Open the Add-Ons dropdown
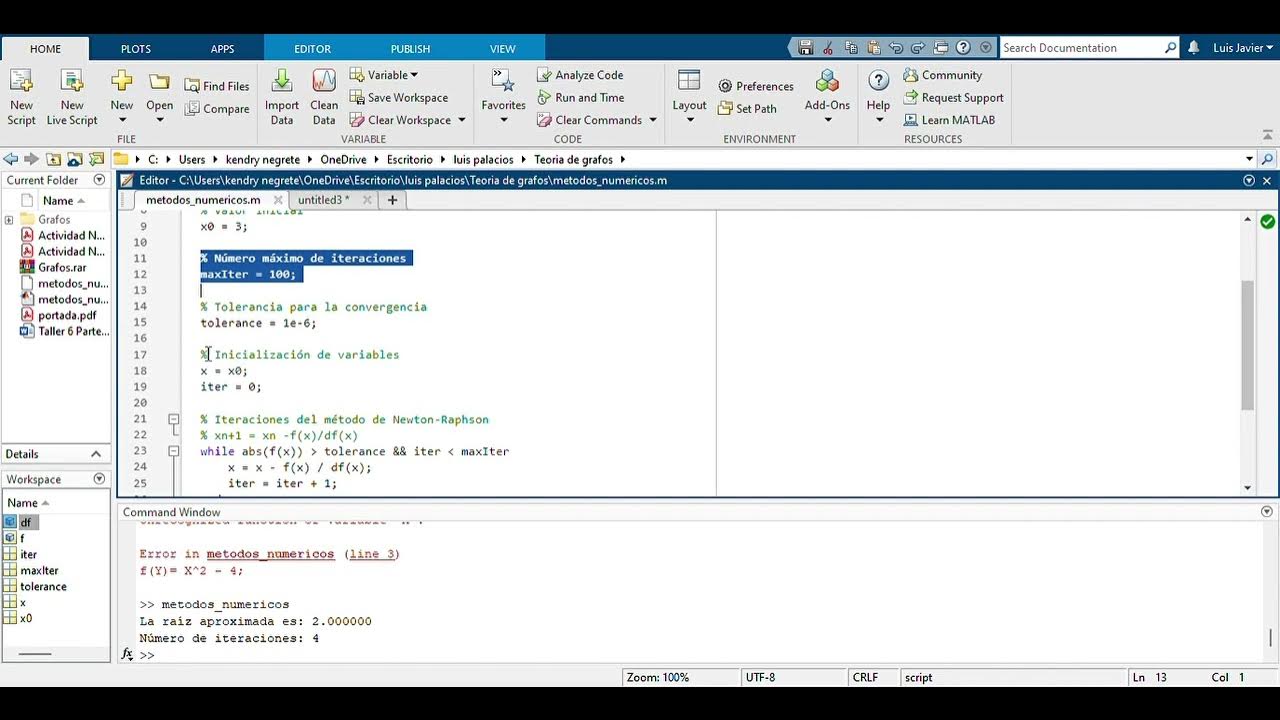Viewport: 1280px width, 720px height. pos(827,120)
